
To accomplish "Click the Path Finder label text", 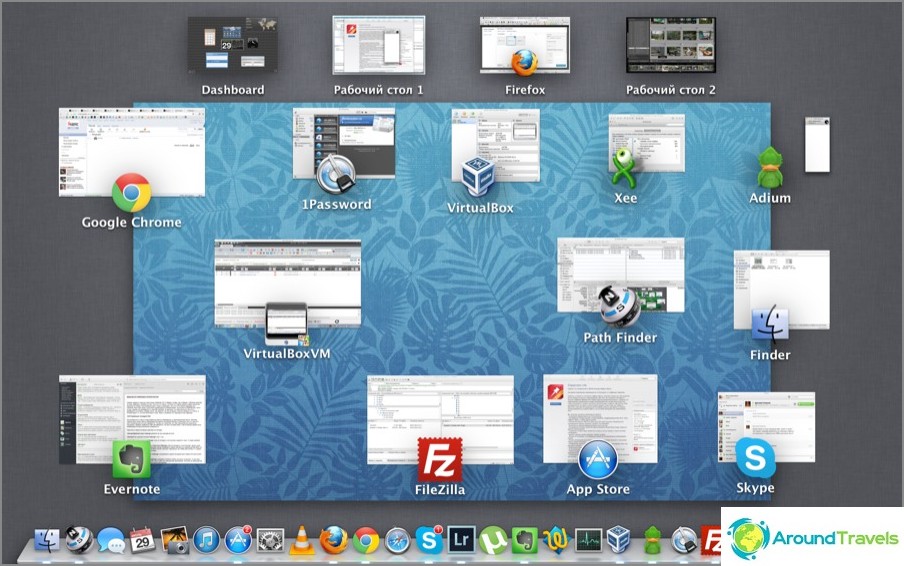I will click(x=620, y=338).
